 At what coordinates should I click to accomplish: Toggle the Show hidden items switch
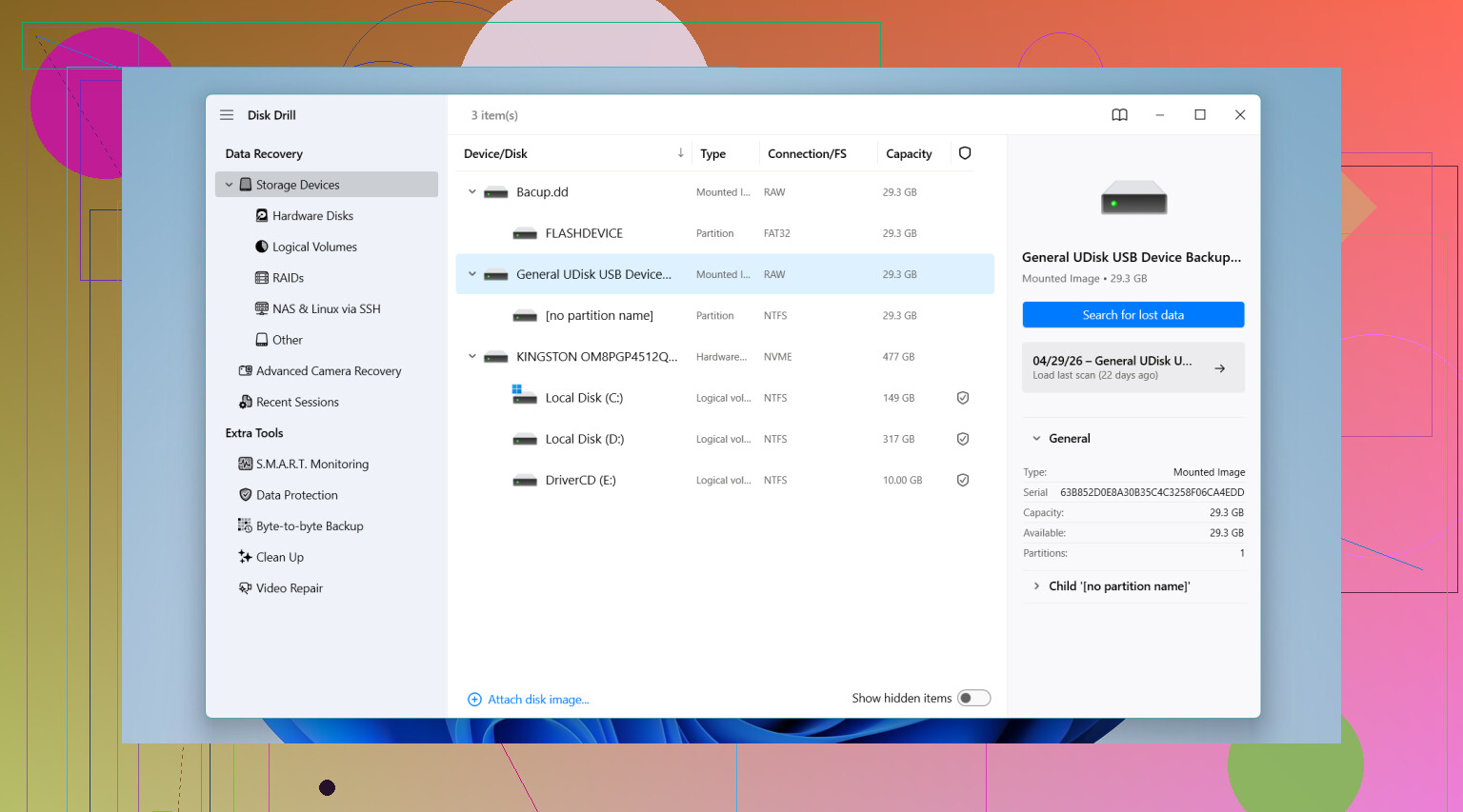pos(973,698)
